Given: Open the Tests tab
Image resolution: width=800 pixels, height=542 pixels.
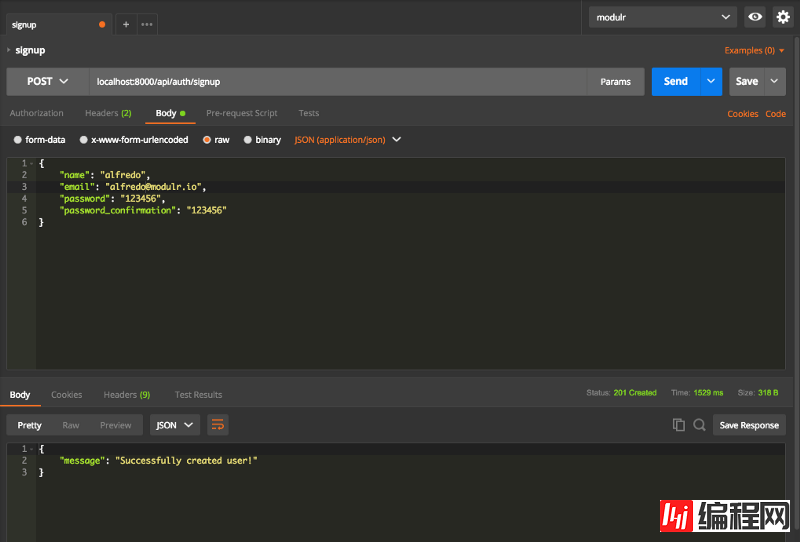Looking at the screenshot, I should [x=309, y=113].
